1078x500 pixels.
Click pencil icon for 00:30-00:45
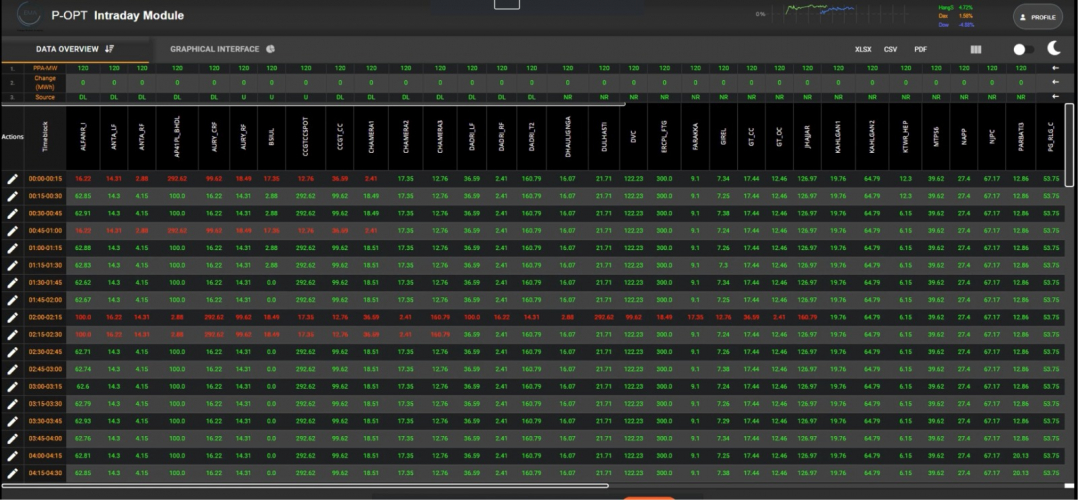[12, 213]
